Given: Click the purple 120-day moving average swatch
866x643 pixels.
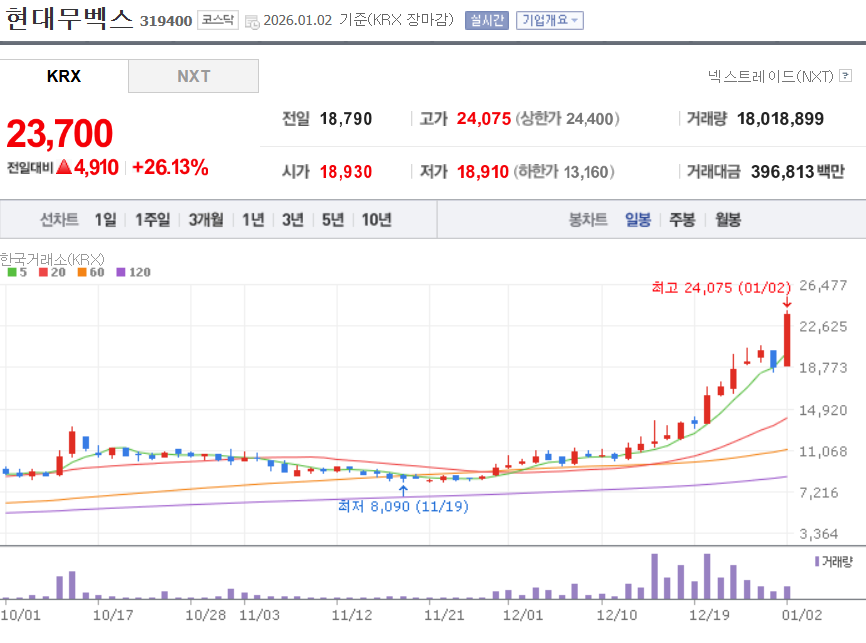Looking at the screenshot, I should coord(121,272).
